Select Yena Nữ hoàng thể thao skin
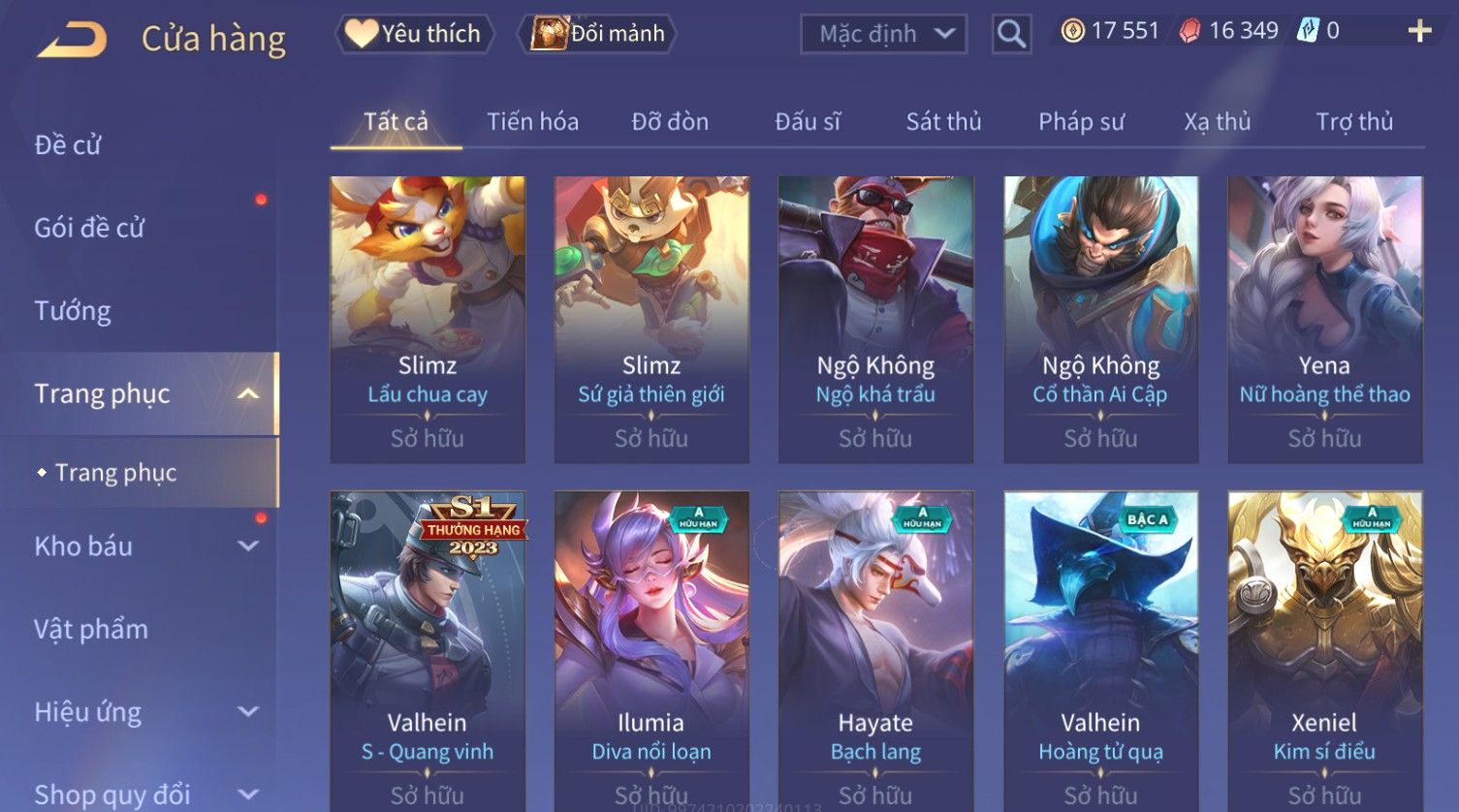The image size is (1459, 812). [1324, 319]
